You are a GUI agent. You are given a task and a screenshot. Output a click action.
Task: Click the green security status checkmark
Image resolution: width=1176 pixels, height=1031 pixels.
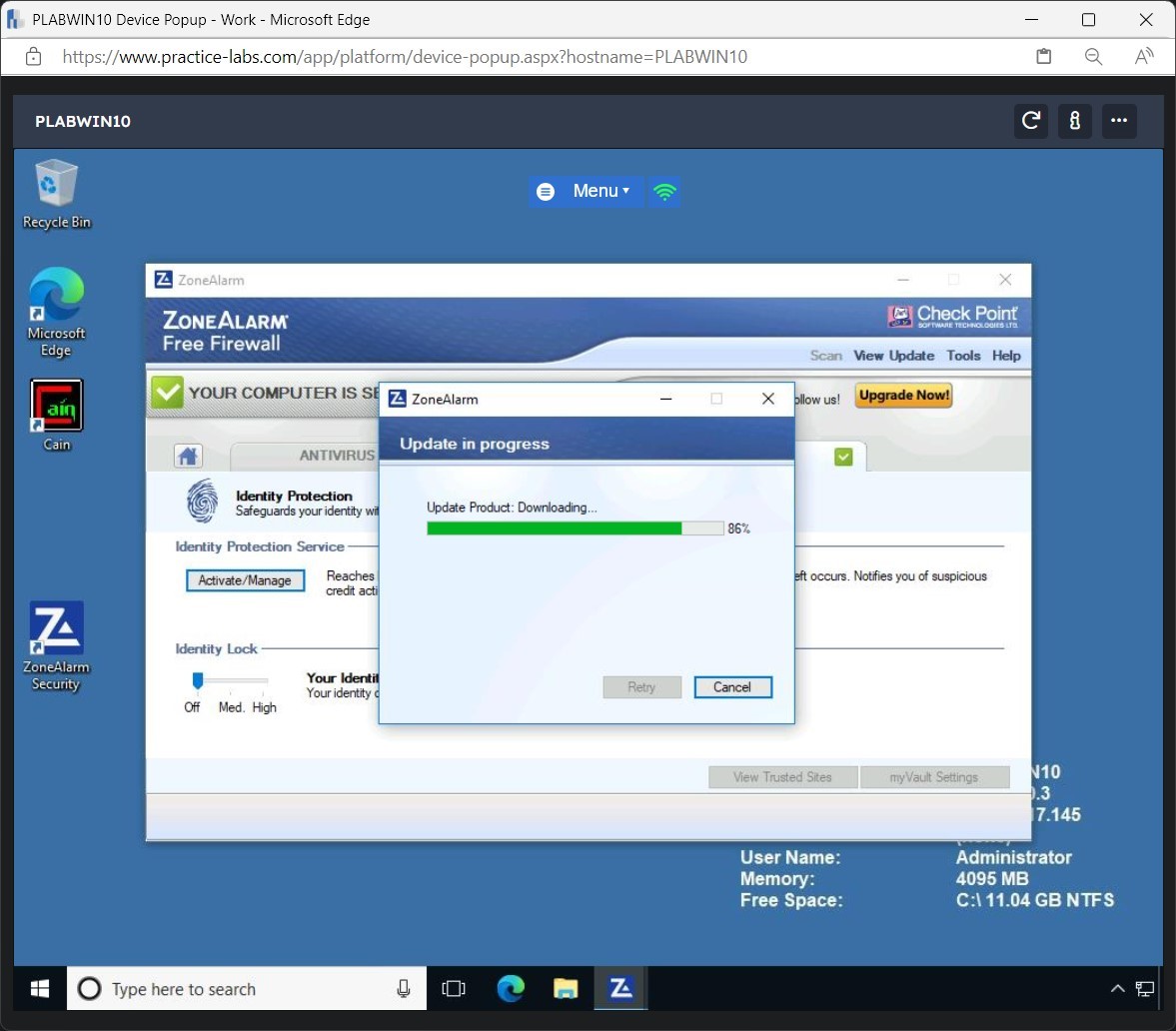(x=166, y=392)
